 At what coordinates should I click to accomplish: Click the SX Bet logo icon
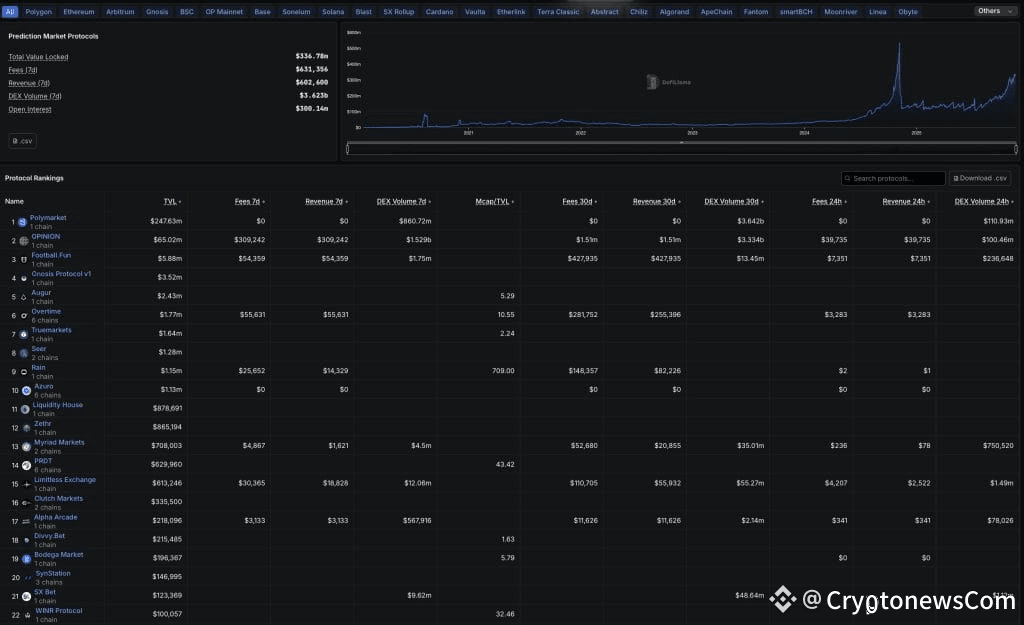pos(24,596)
